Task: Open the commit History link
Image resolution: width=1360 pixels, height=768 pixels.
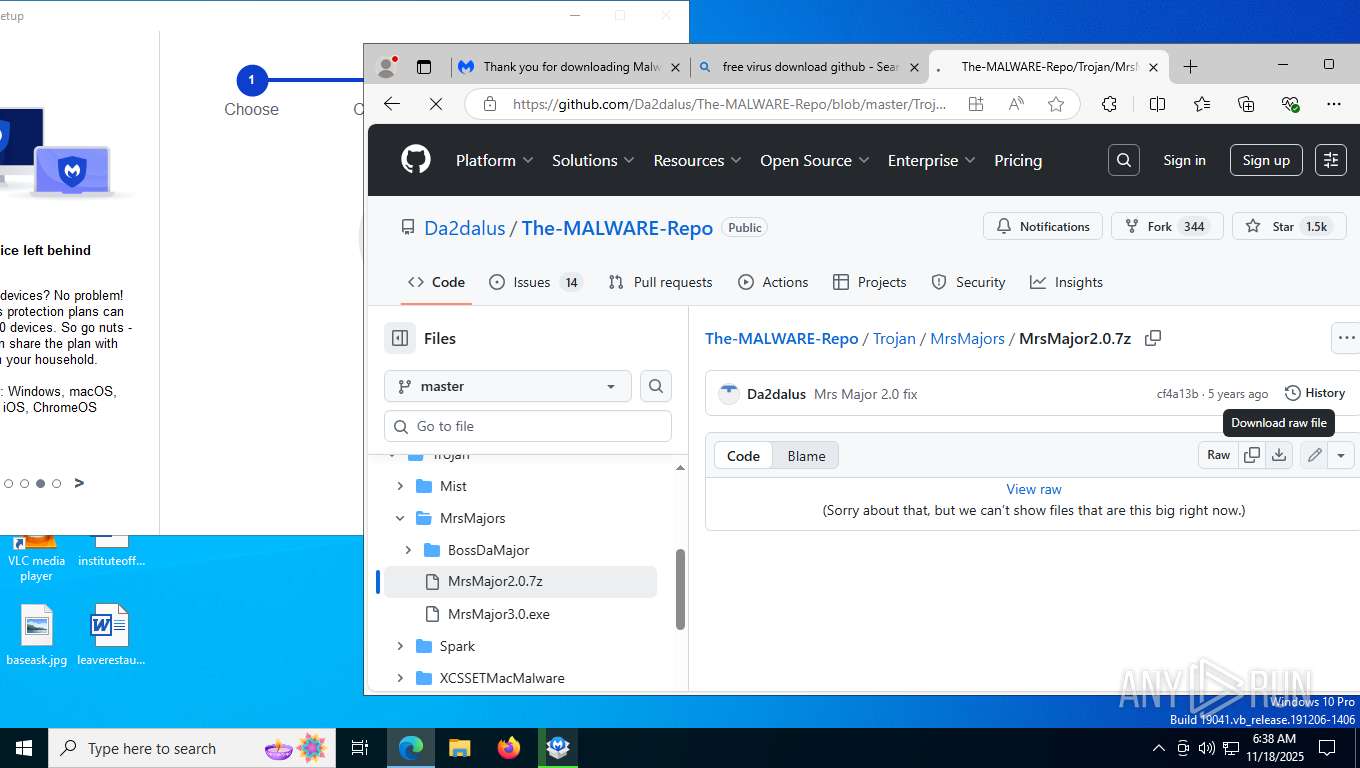Action: click(1315, 393)
